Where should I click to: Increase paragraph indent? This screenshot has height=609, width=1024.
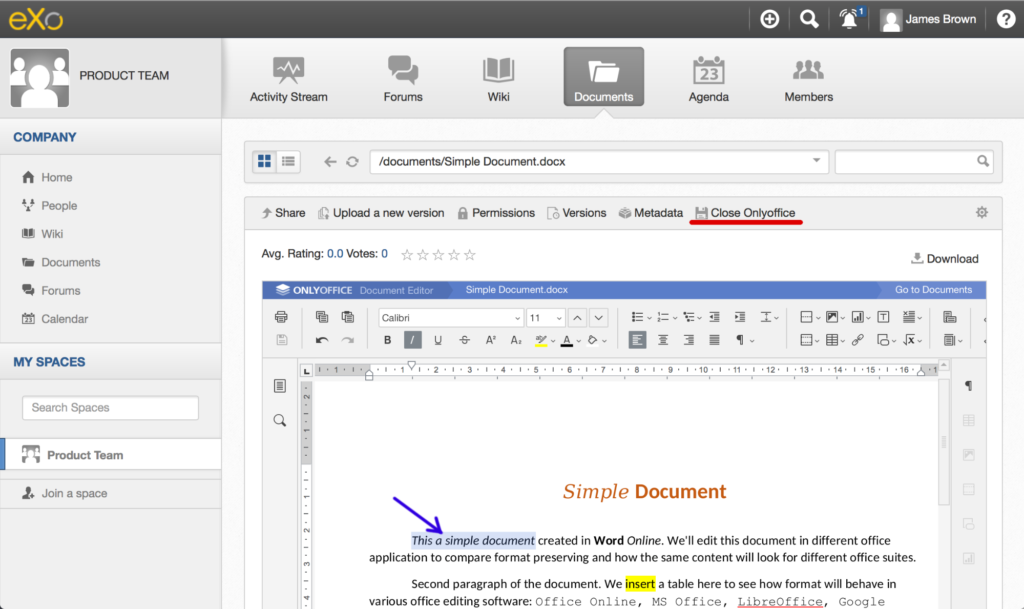click(x=739, y=317)
